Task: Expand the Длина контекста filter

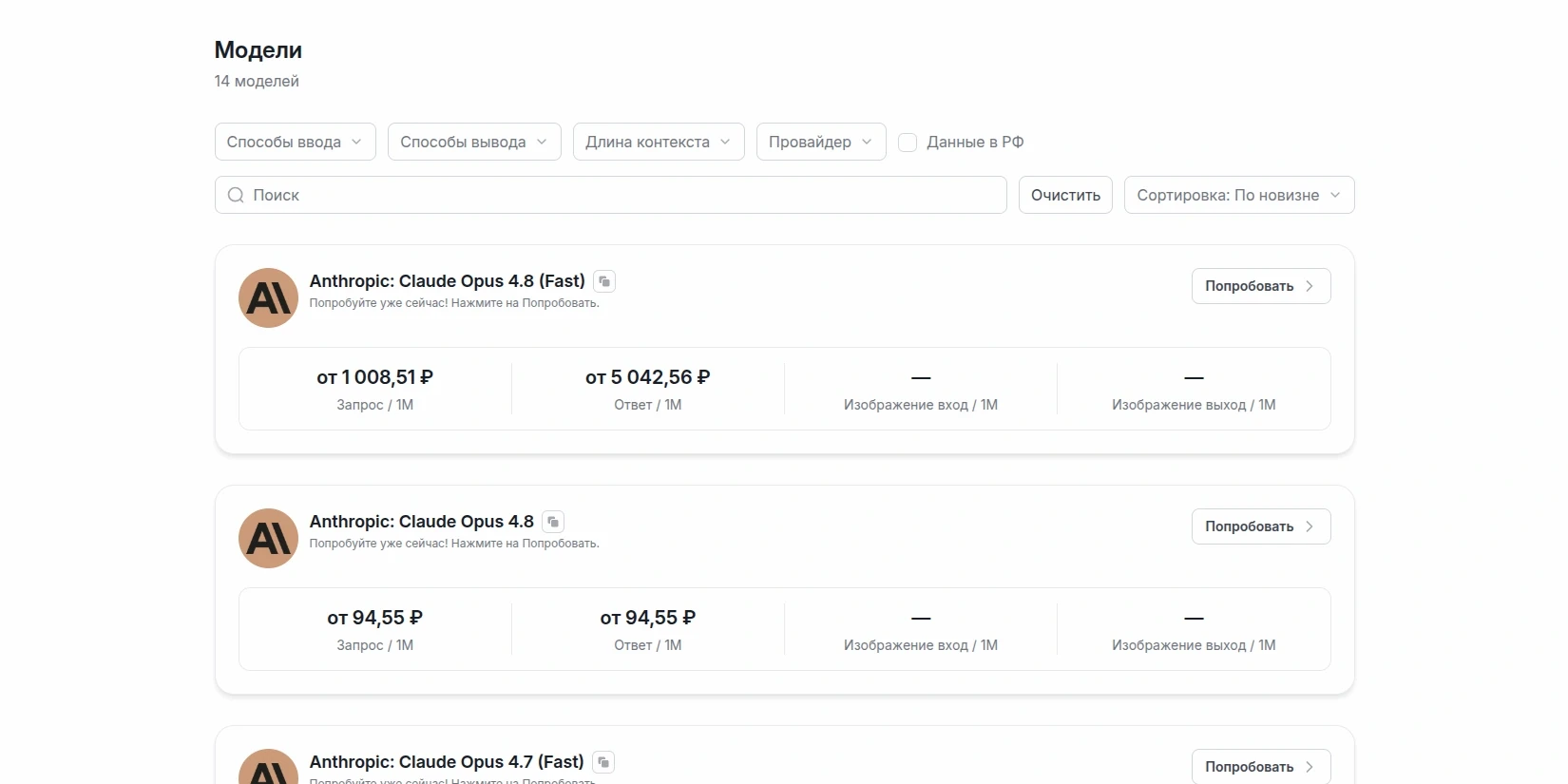Action: click(659, 142)
